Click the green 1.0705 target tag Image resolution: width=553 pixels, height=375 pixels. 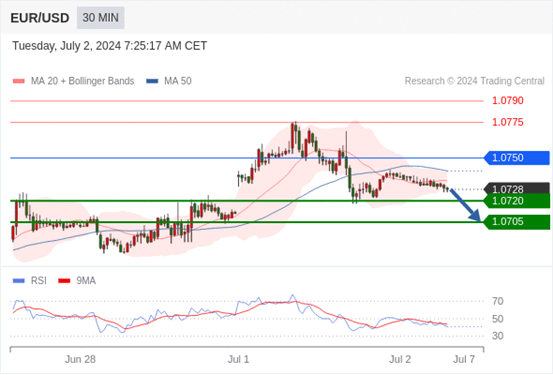(517, 222)
